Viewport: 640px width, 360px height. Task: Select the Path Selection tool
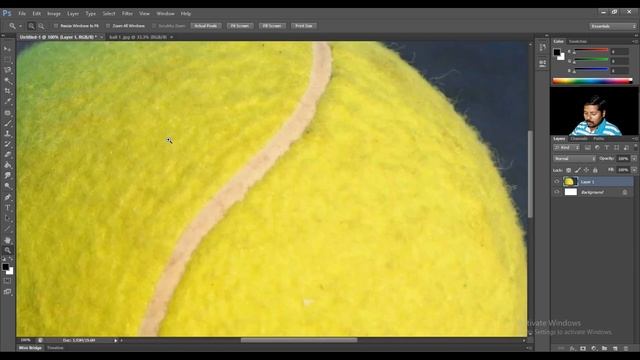point(7,218)
